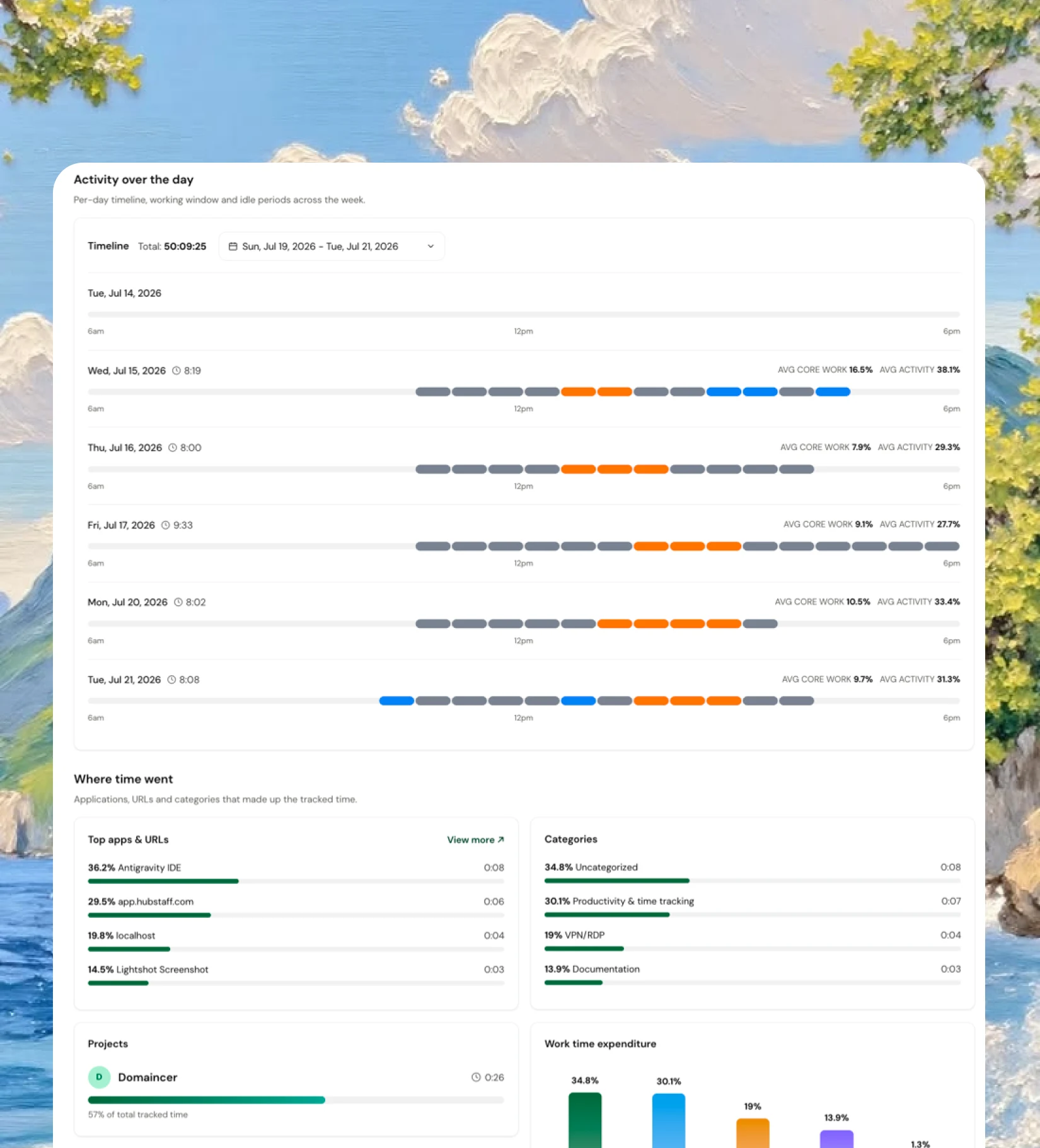The width and height of the screenshot is (1040, 1148).
Task: Click the Domaincer project clock icon
Action: [x=477, y=1077]
